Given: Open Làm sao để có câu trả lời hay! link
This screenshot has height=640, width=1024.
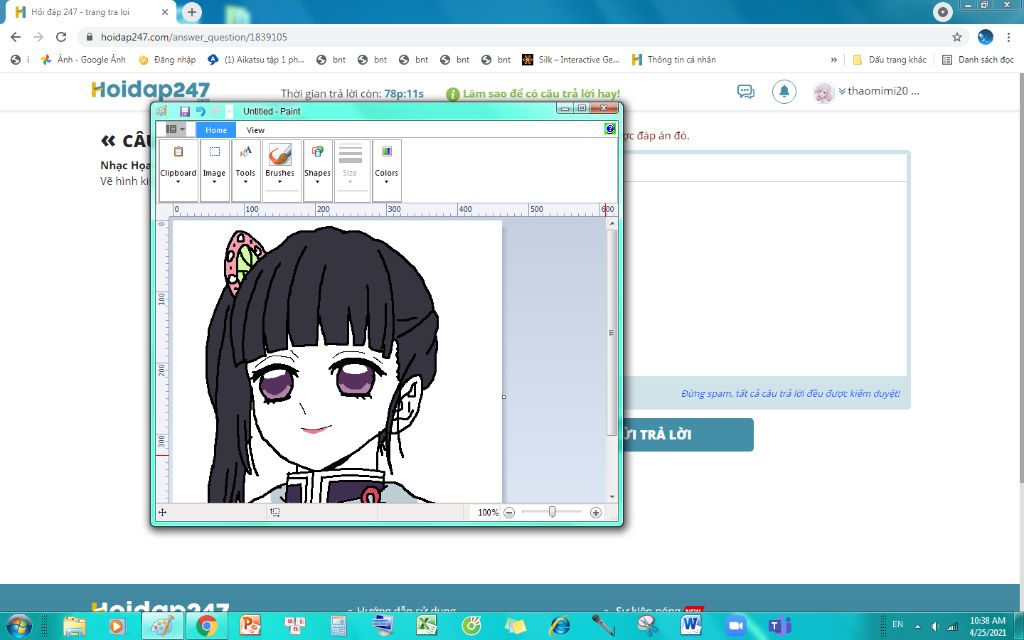Looking at the screenshot, I should pos(533,94).
